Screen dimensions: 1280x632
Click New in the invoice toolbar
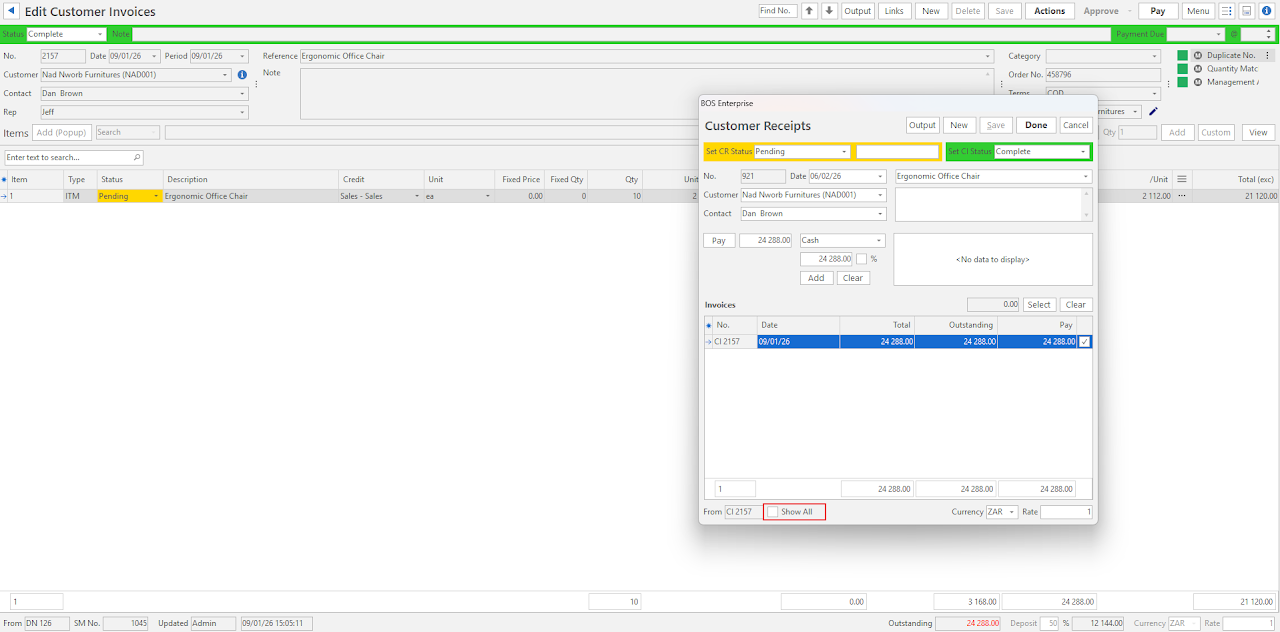(x=930, y=11)
